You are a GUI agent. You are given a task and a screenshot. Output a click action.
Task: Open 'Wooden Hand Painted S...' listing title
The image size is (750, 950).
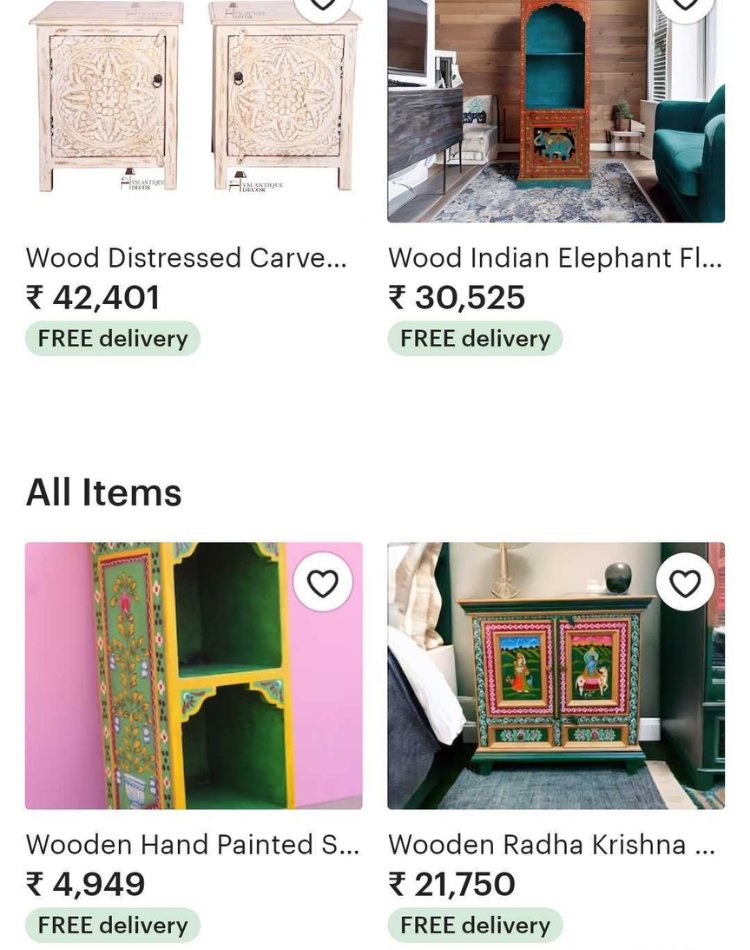(193, 845)
